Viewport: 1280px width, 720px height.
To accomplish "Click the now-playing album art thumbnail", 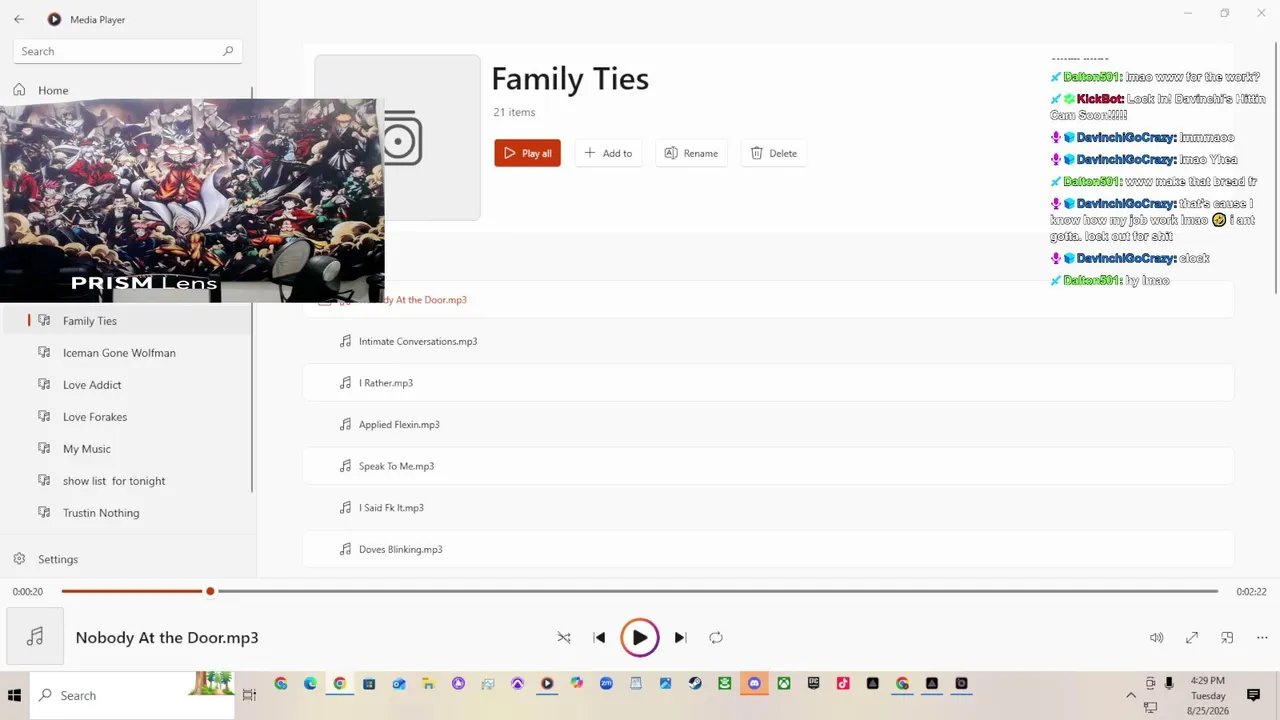I will pos(35,637).
